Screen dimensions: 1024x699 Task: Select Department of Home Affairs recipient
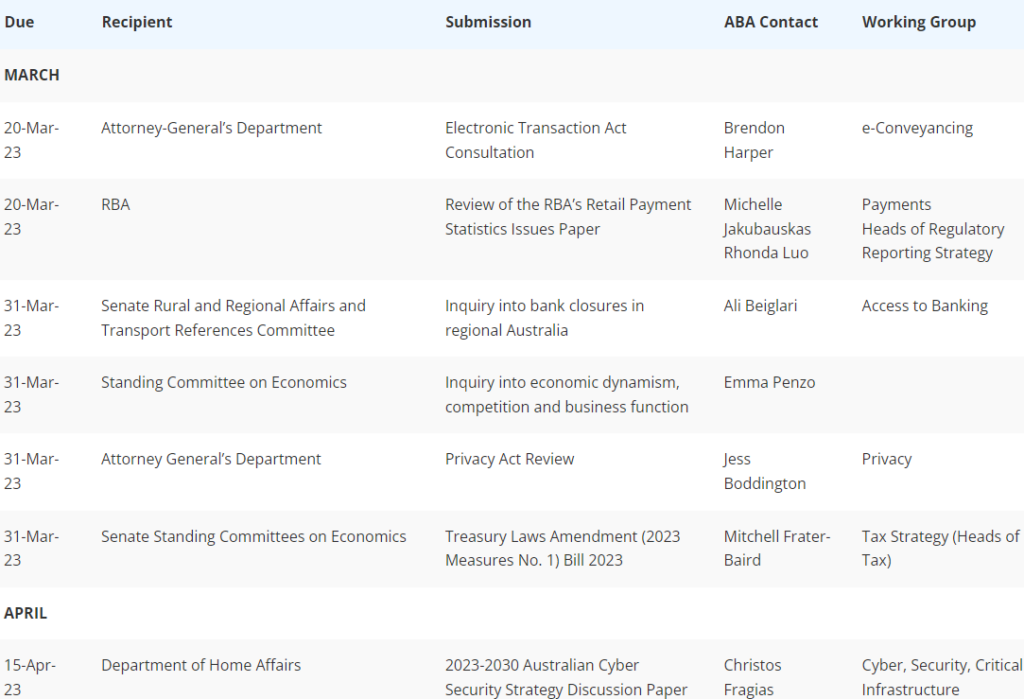coord(200,665)
